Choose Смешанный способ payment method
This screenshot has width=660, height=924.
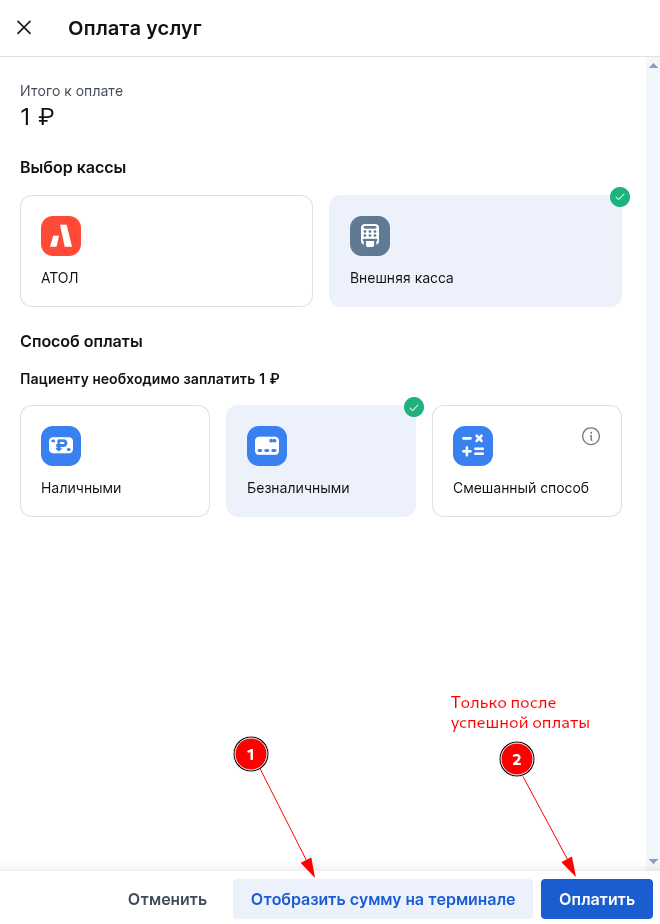point(526,461)
